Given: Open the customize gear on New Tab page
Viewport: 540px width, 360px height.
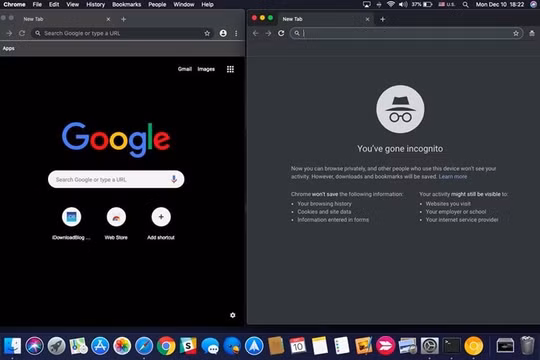Looking at the screenshot, I should pos(232,315).
